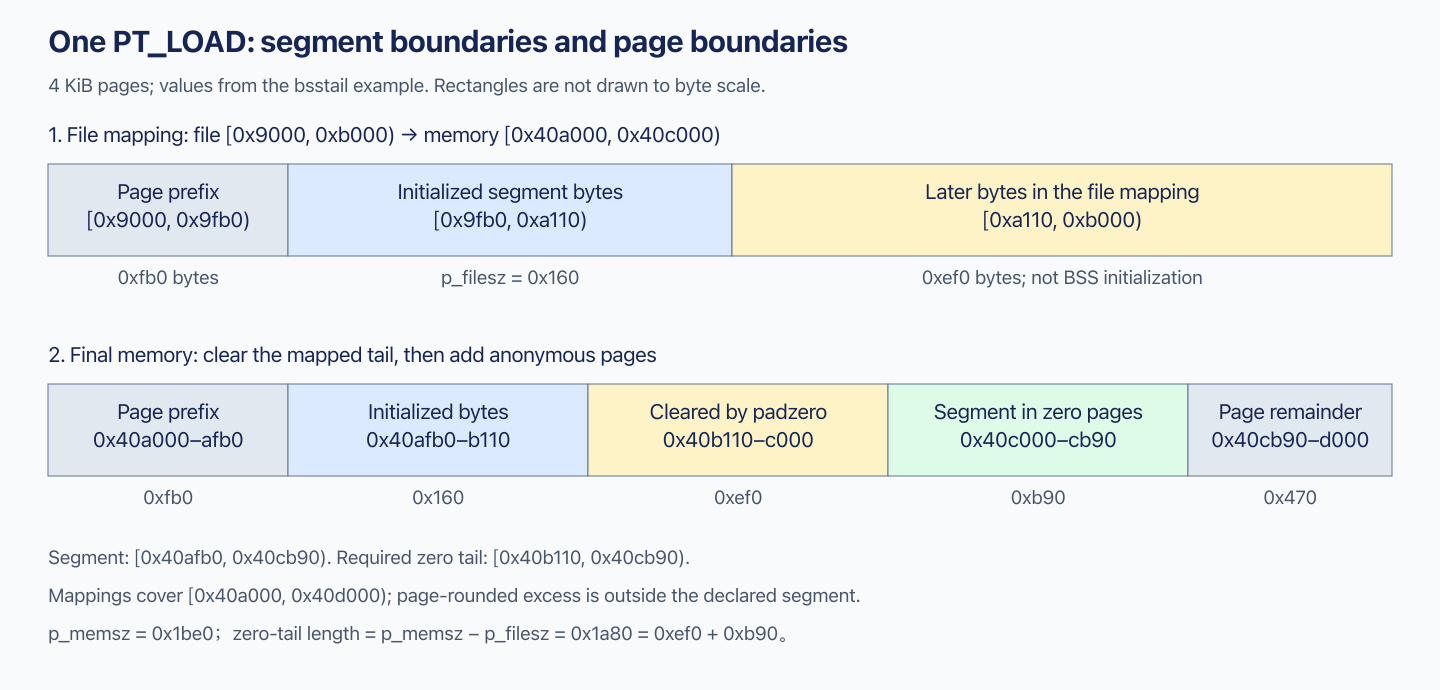Click the subtitle about 4 KiB pages

pyautogui.click(x=406, y=85)
